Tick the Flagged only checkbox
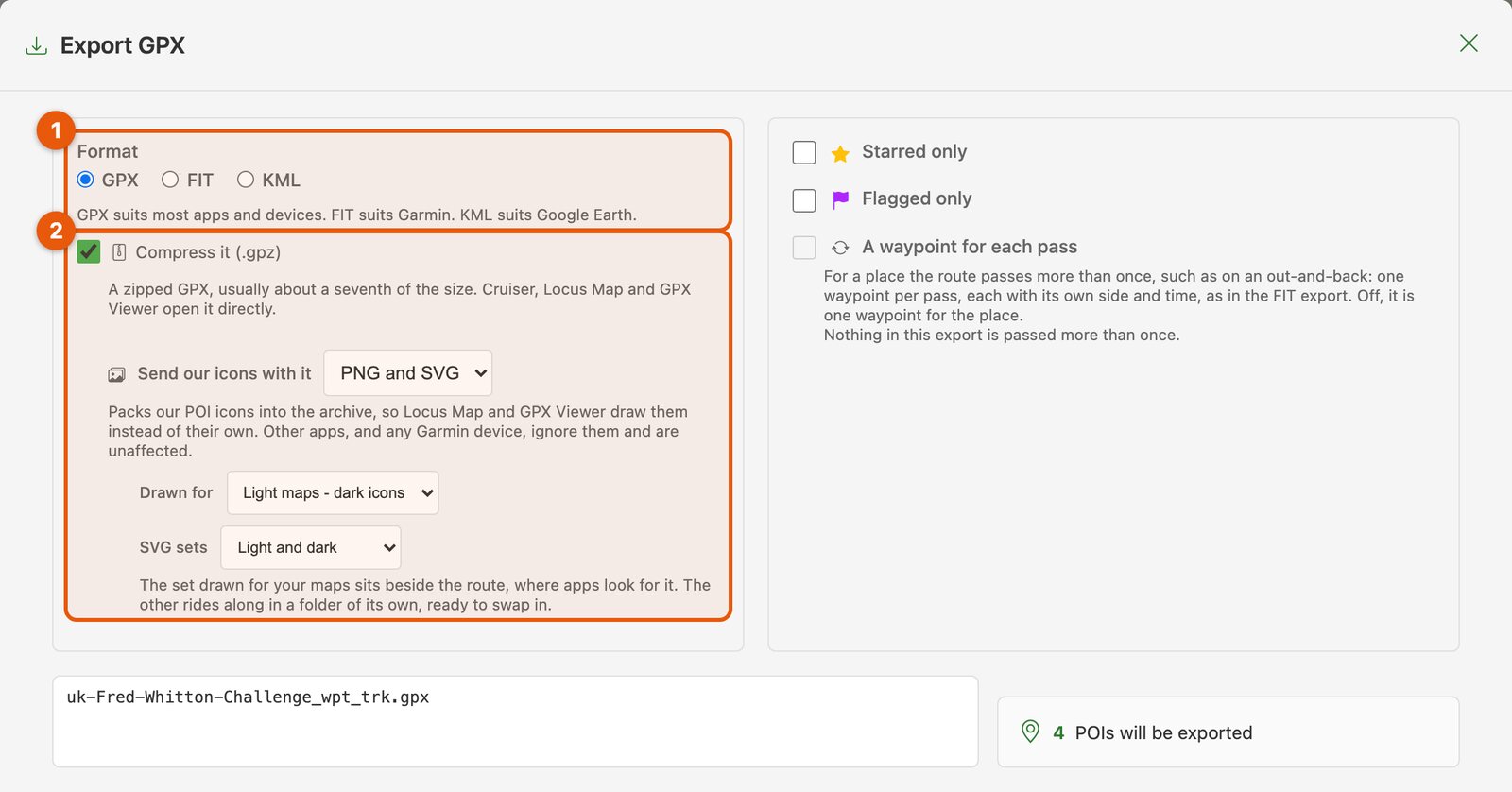 coord(804,200)
